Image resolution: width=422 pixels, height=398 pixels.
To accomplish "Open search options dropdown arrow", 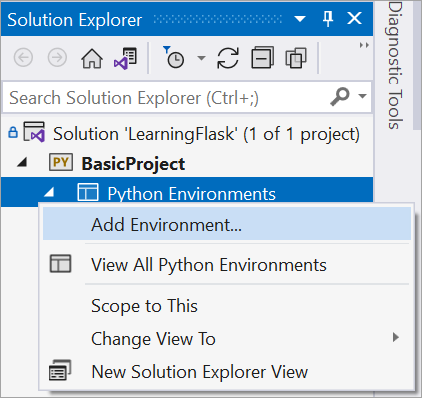I will click(362, 96).
